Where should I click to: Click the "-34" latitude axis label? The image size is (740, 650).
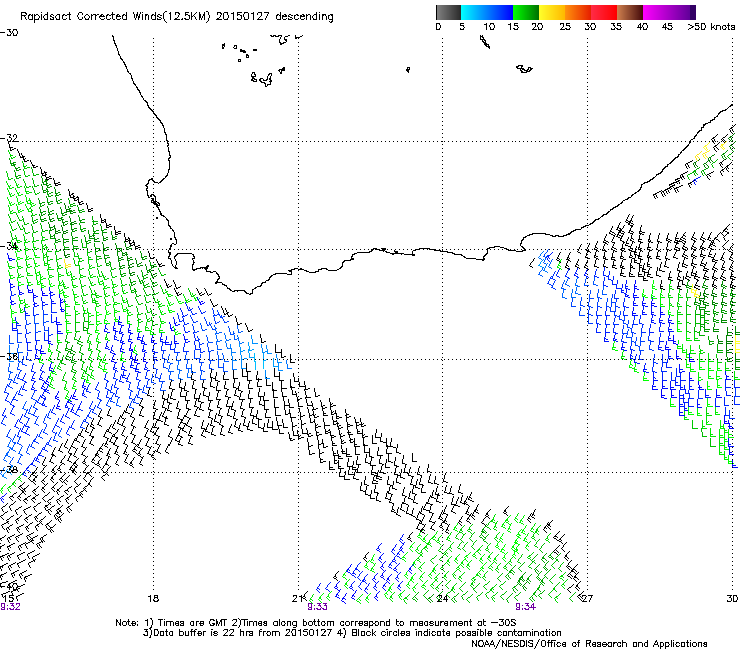pos(9,246)
